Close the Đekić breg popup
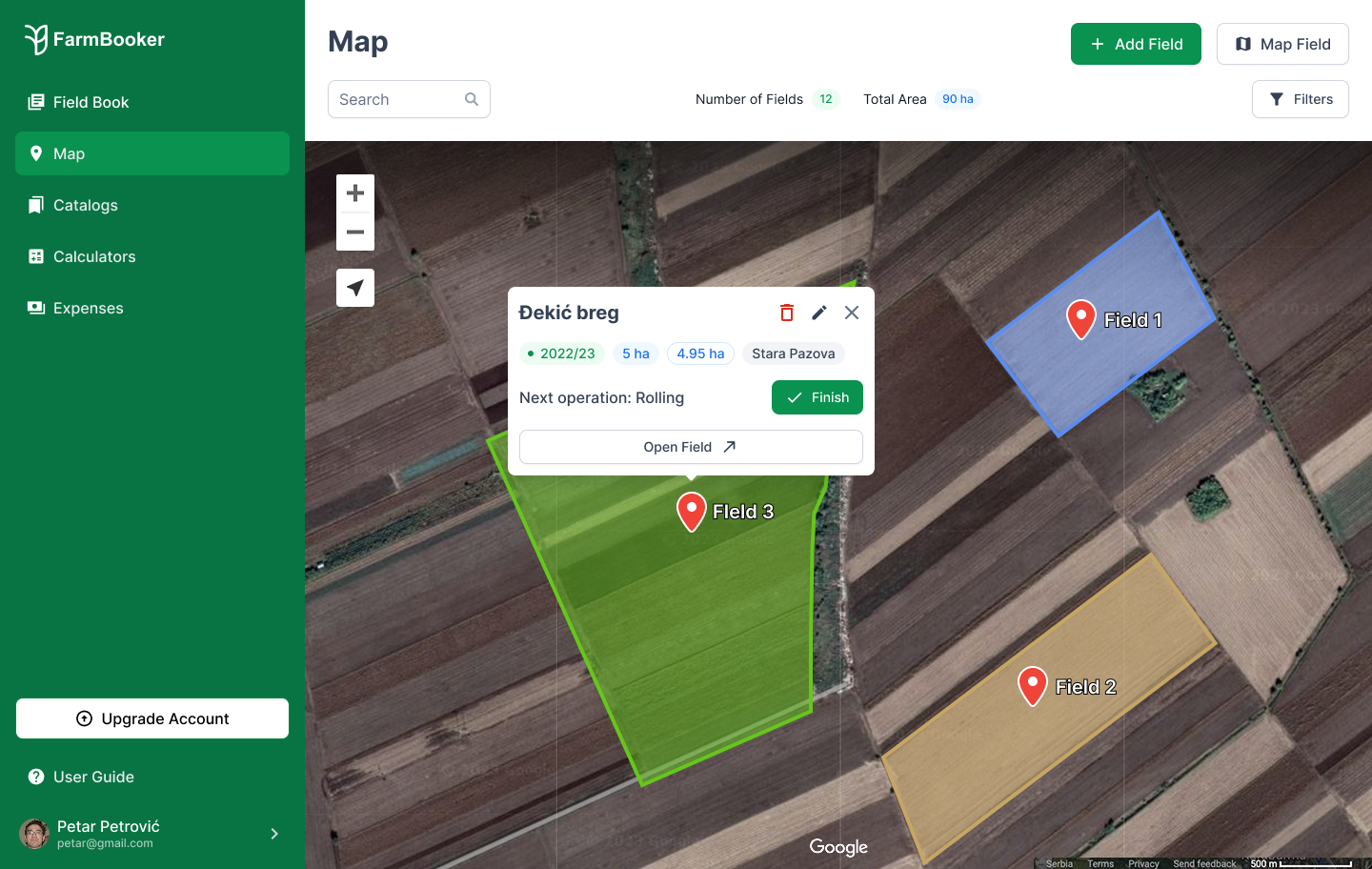Screen dimensions: 1372x869 (852, 313)
